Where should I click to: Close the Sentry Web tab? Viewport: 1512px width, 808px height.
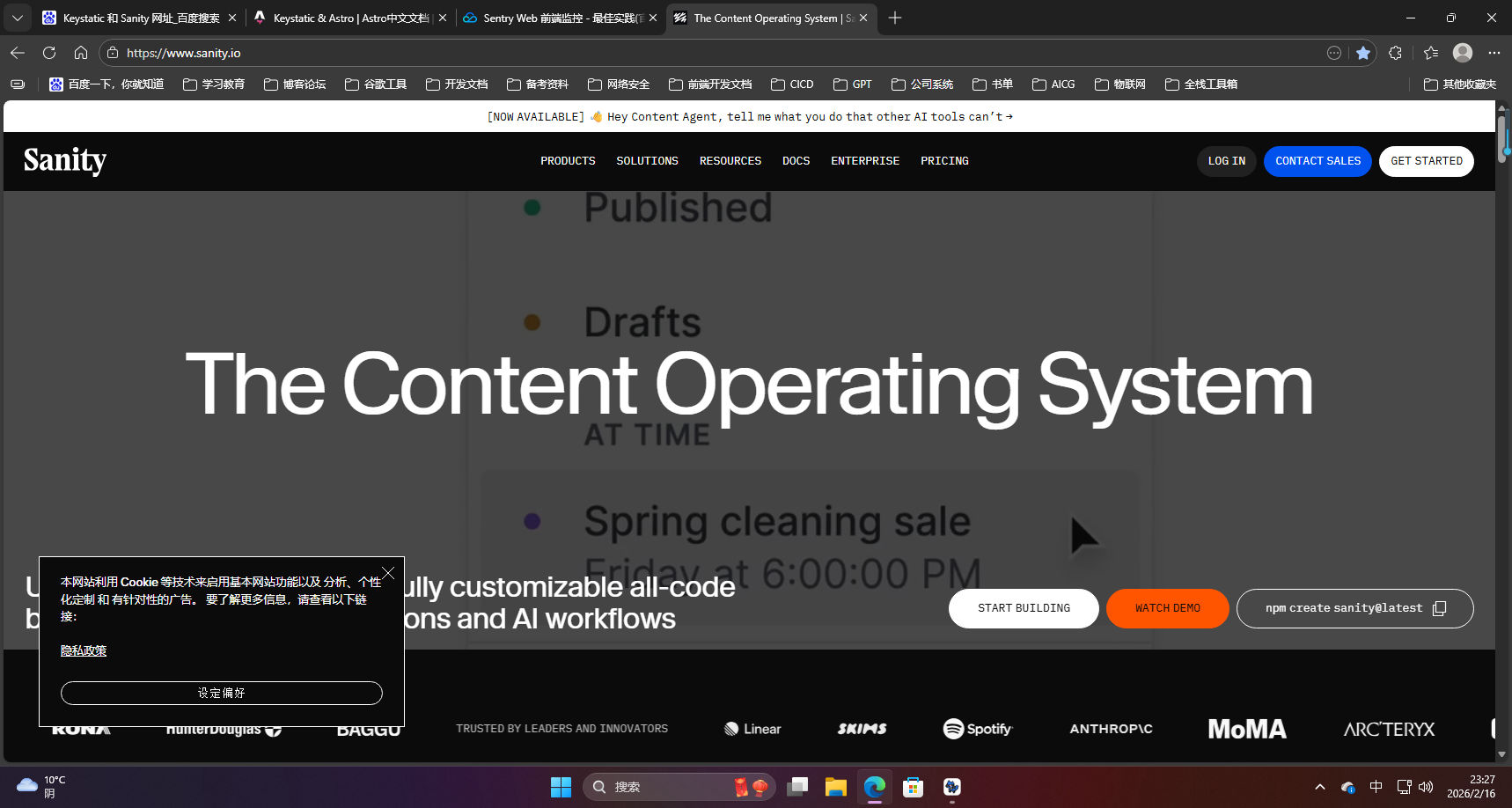tap(653, 18)
